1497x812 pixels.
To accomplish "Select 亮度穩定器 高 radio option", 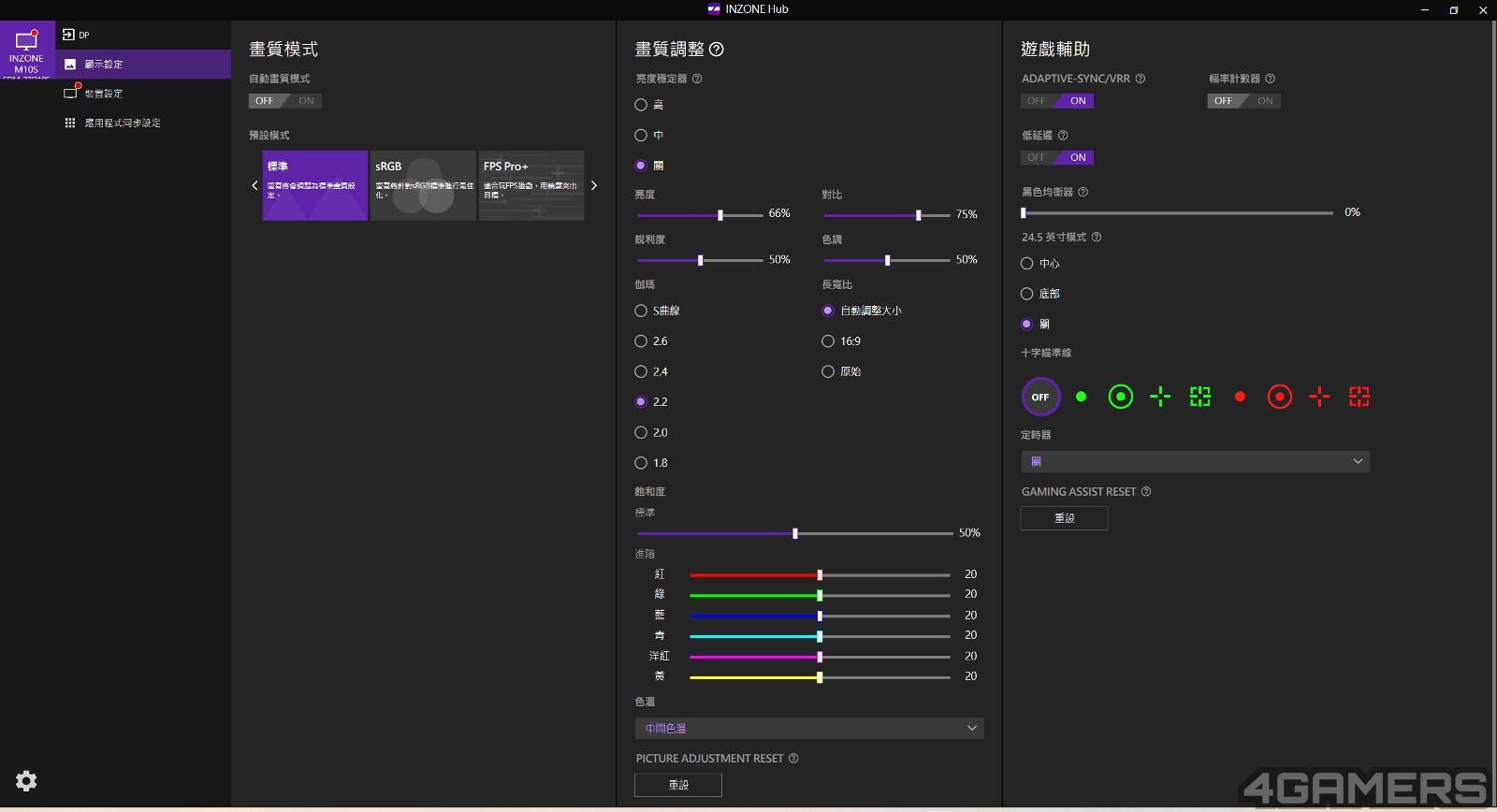I will pos(641,105).
